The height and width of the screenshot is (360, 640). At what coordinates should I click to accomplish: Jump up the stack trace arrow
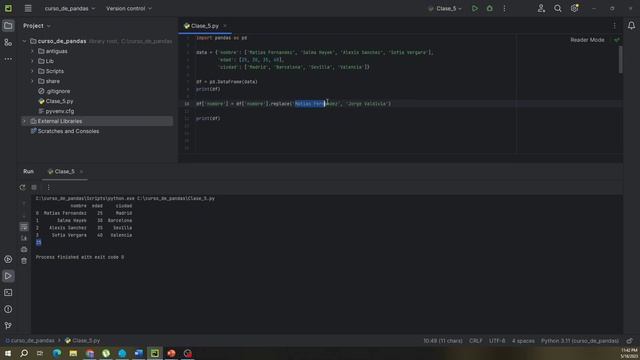(x=24, y=203)
